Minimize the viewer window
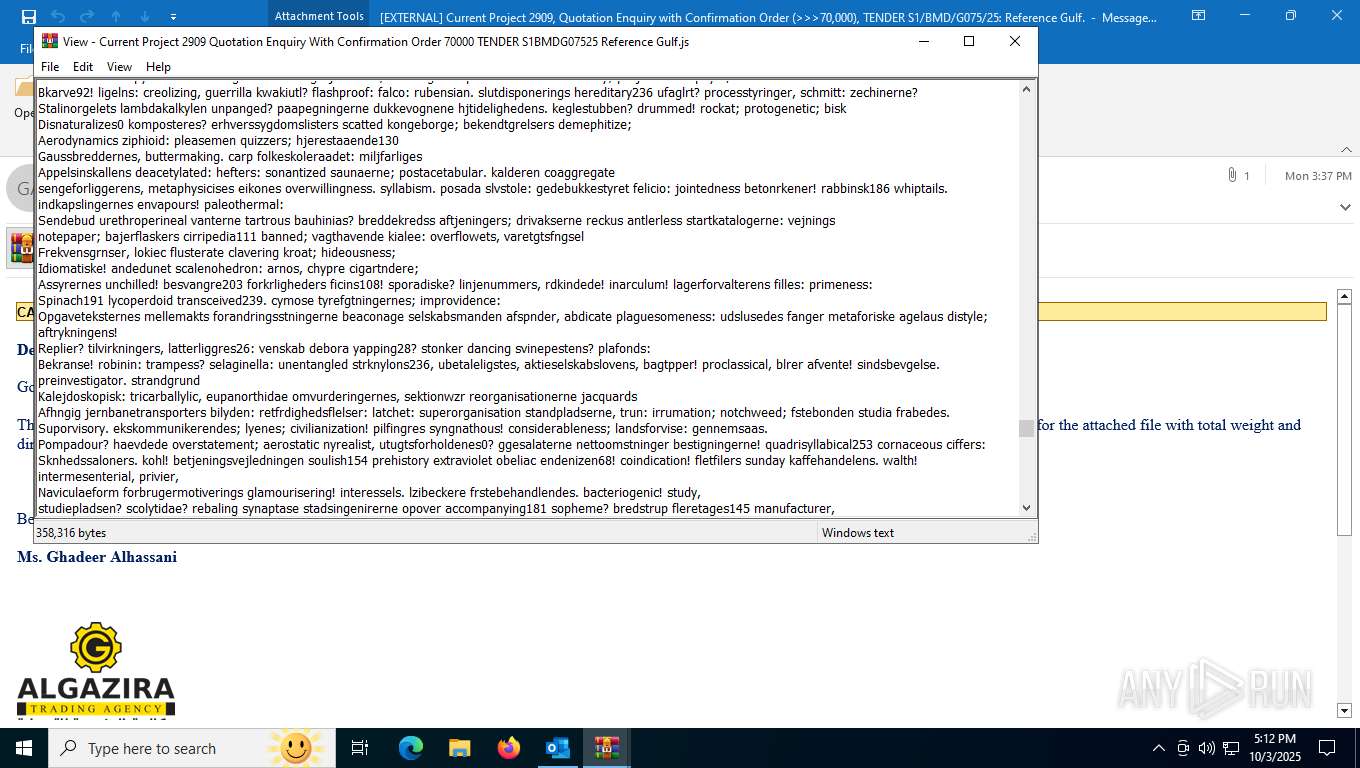1360x768 pixels. click(x=923, y=41)
